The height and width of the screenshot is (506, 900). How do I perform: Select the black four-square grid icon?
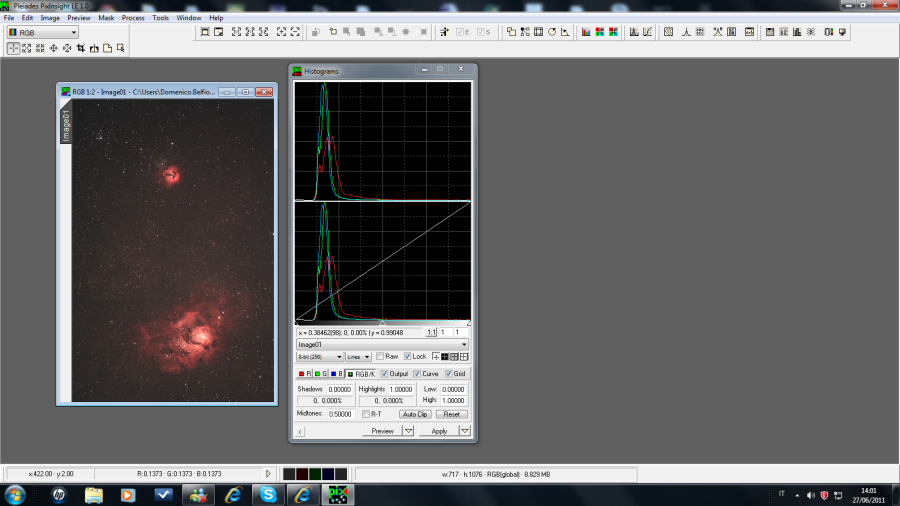click(445, 357)
